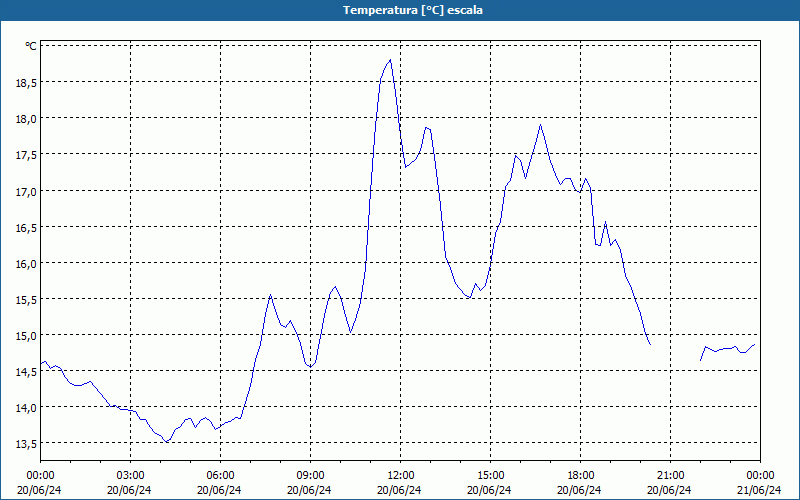The width and height of the screenshot is (800, 500).
Task: Click the 06:00 time axis label
Action: click(x=220, y=476)
